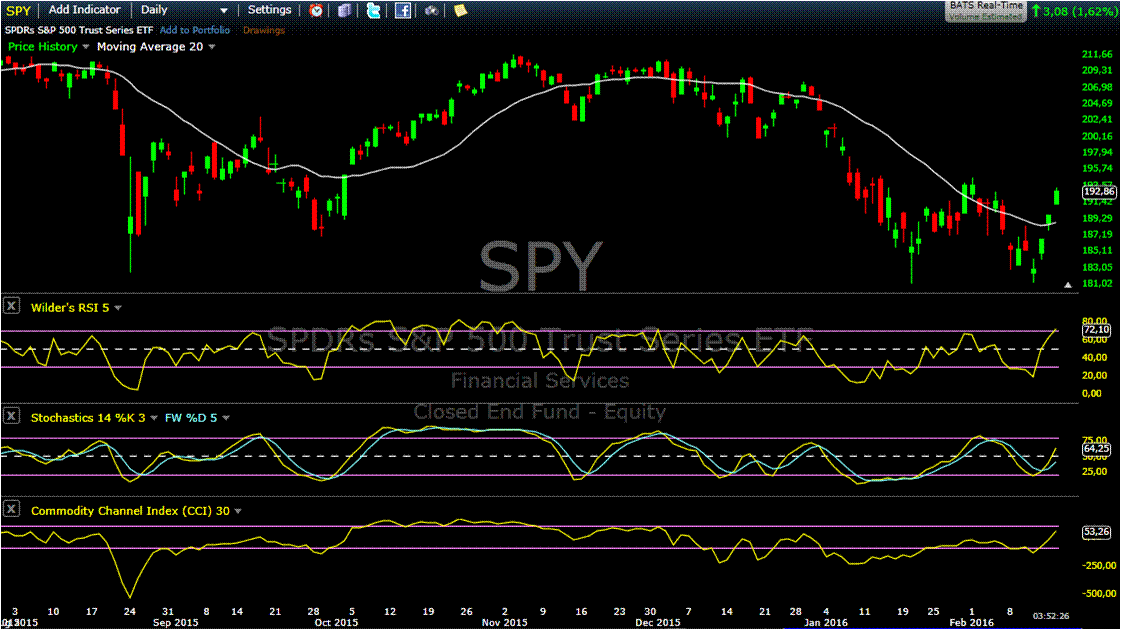Click the Add Indicator button
This screenshot has height=630, width=1121.
click(x=84, y=10)
